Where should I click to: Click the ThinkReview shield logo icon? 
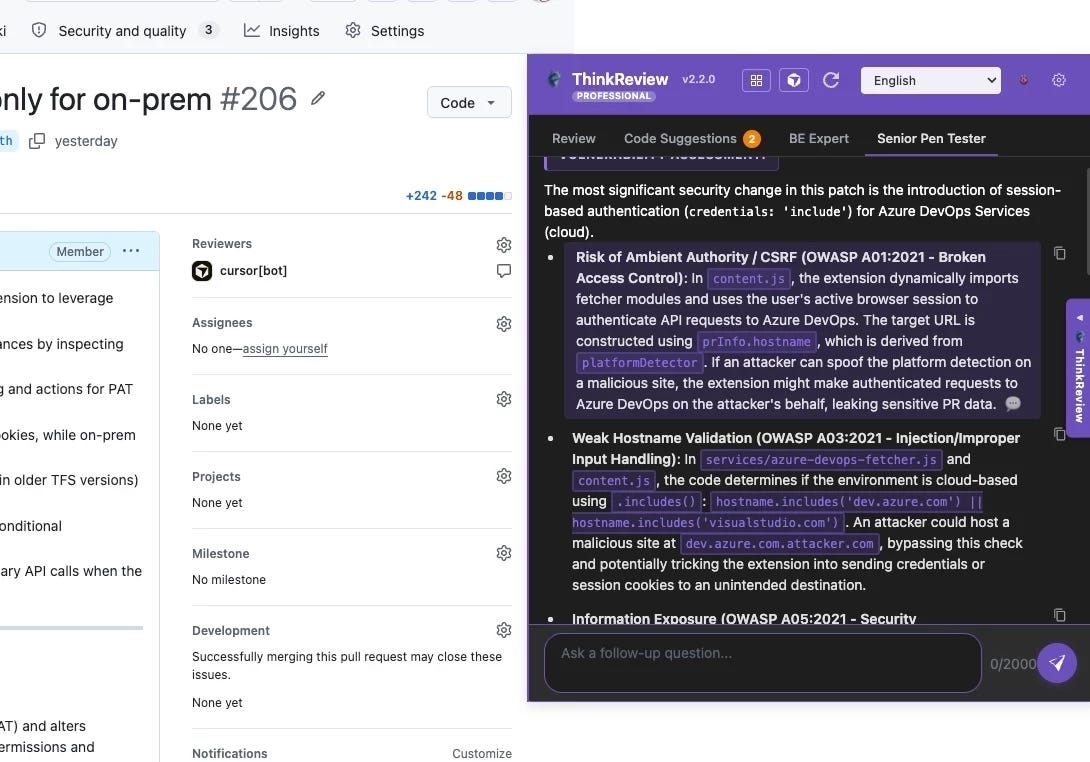point(794,80)
